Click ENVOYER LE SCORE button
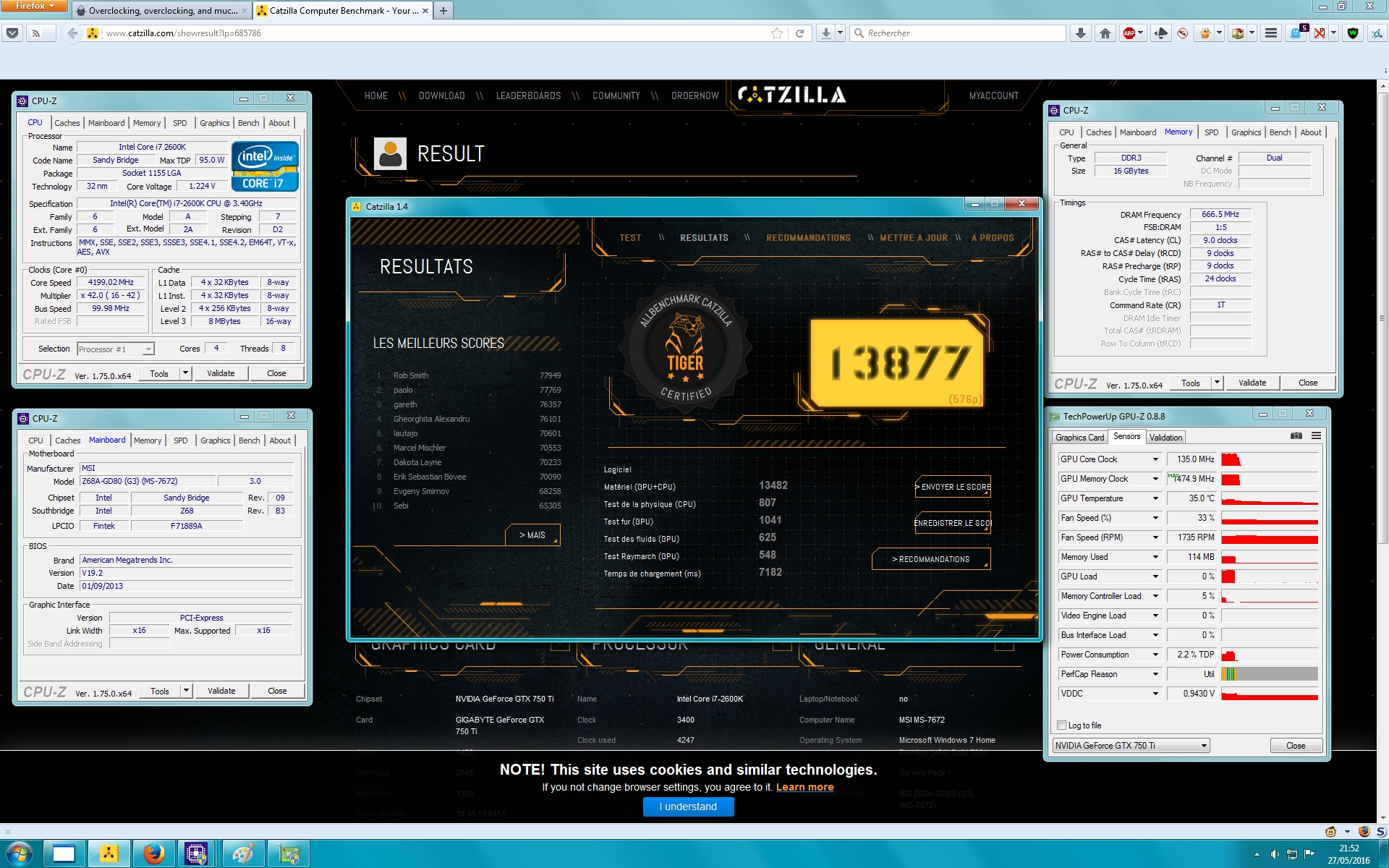This screenshot has width=1389, height=868. click(953, 487)
